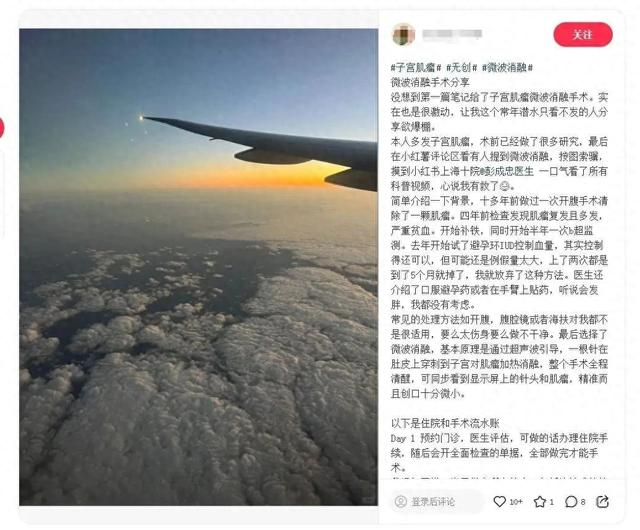Follow the author with the red 关注 button
The width and height of the screenshot is (640, 530).
[x=583, y=35]
